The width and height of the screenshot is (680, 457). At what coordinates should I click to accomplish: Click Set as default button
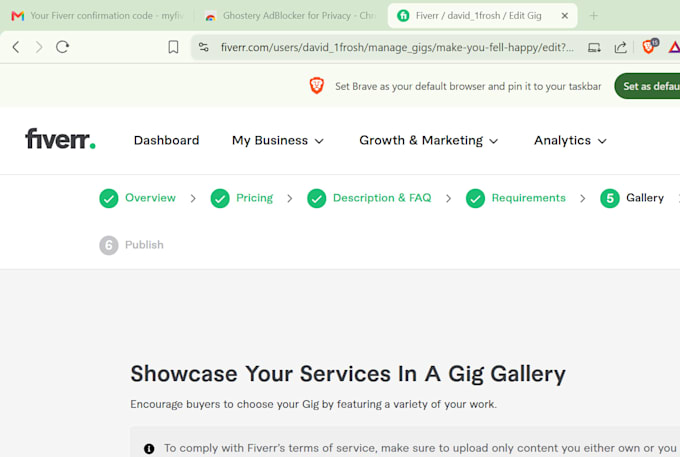[648, 86]
